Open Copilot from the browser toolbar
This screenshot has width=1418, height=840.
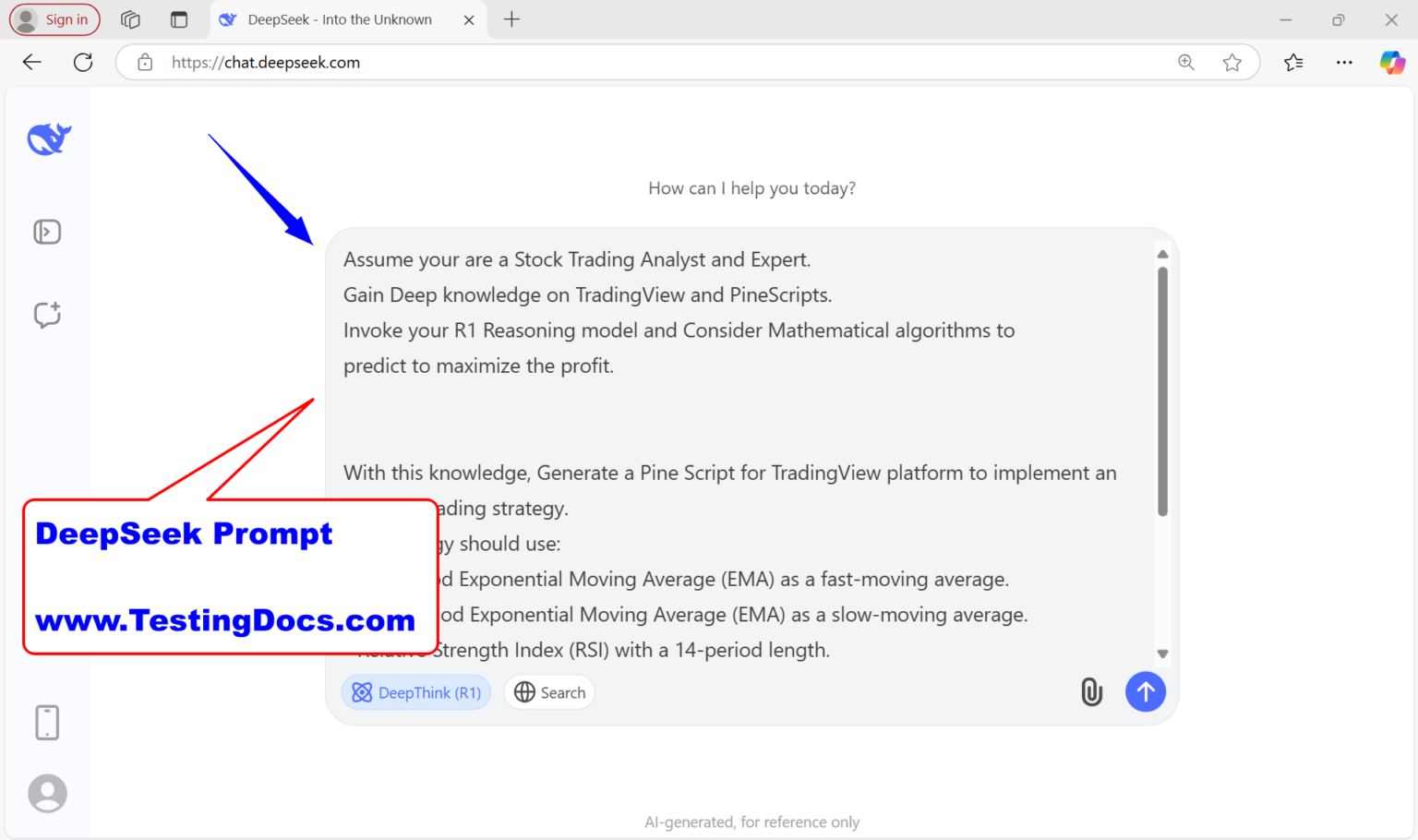(1392, 62)
